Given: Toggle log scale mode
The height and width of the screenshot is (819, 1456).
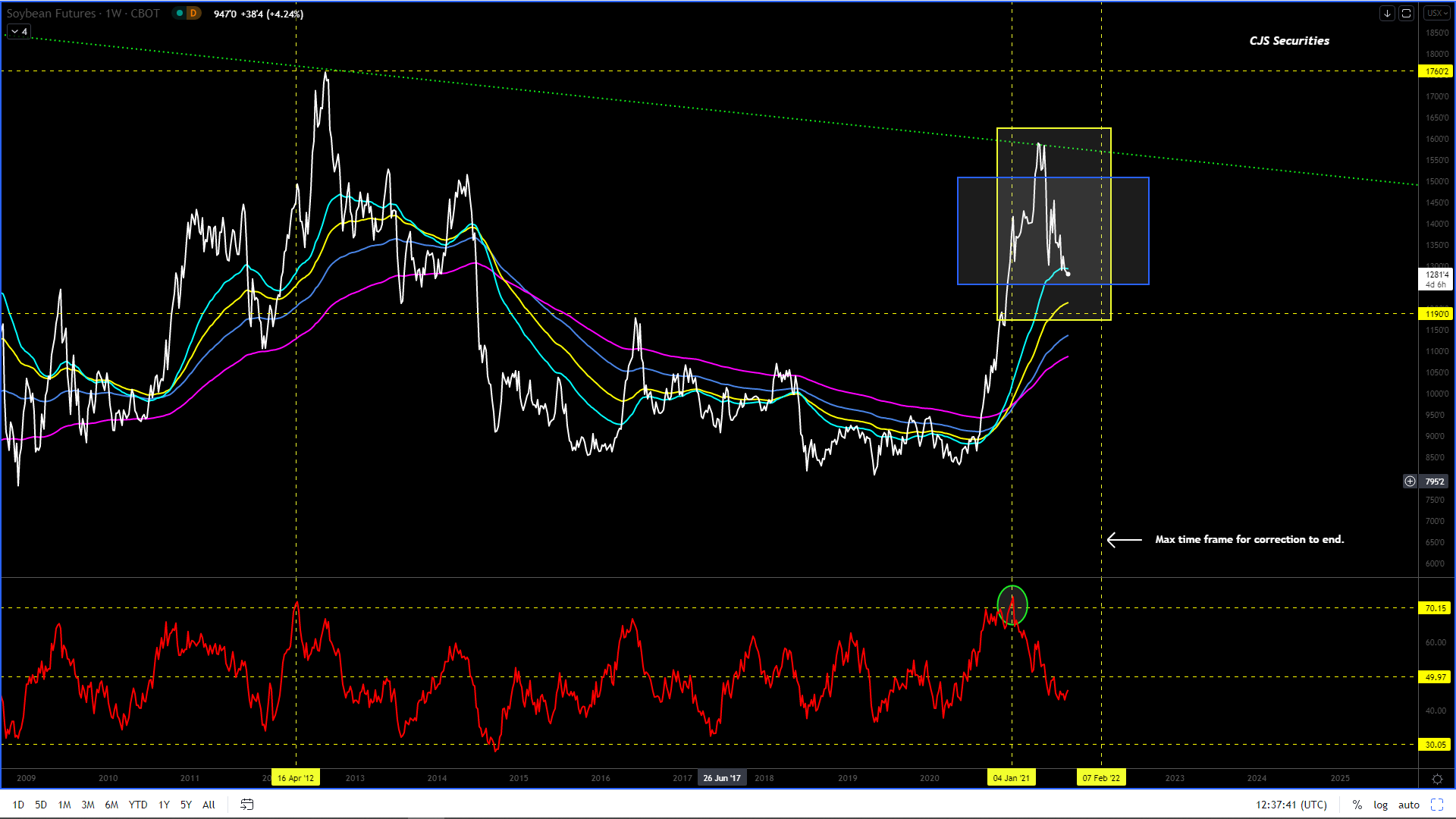Looking at the screenshot, I should click(x=1380, y=805).
